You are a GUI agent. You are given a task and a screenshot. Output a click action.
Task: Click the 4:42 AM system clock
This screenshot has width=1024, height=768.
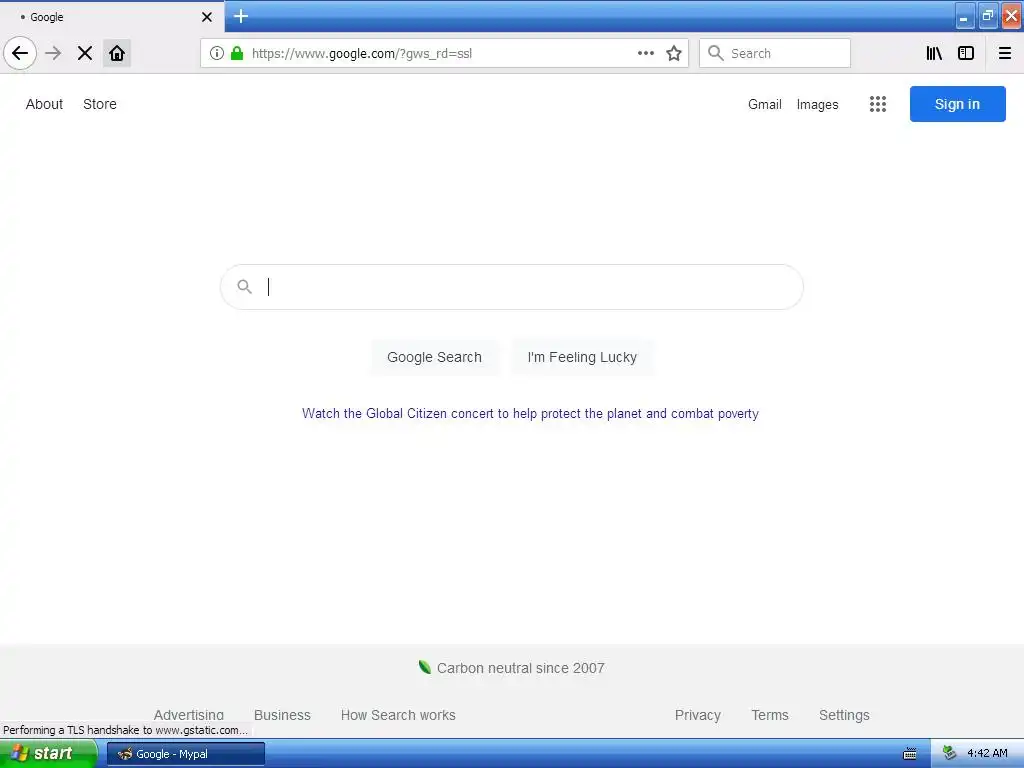pos(987,753)
